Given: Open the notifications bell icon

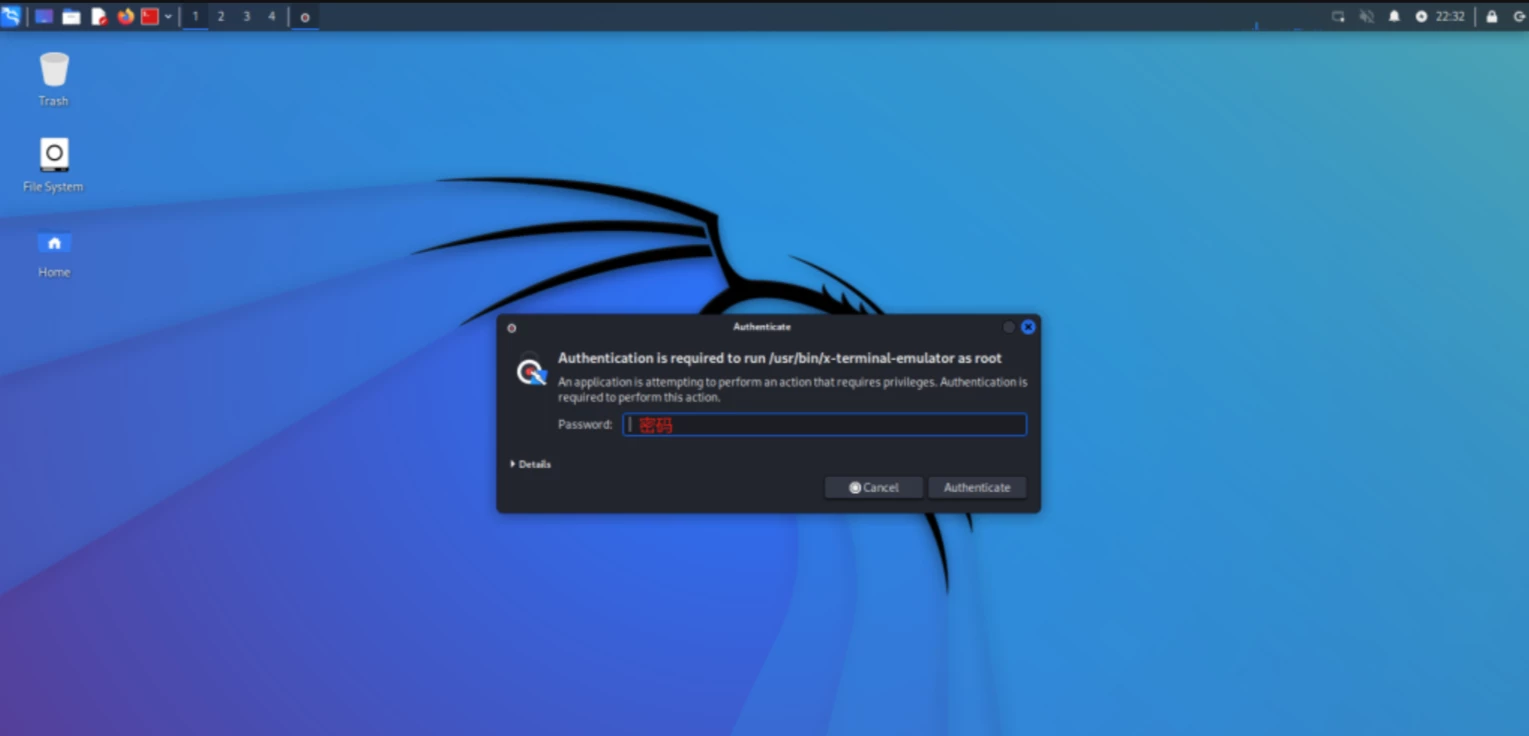Looking at the screenshot, I should click(x=1394, y=16).
